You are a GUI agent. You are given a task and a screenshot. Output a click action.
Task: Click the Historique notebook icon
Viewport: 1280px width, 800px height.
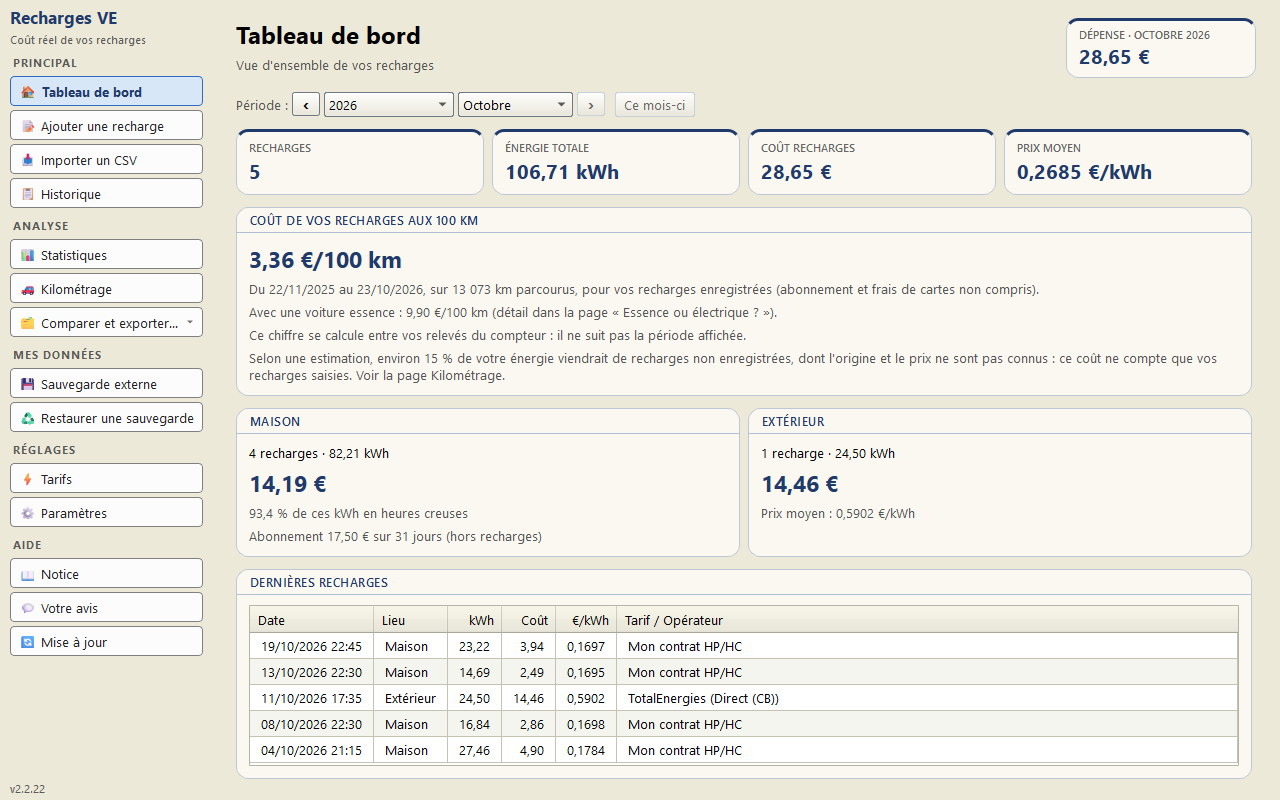pos(28,194)
